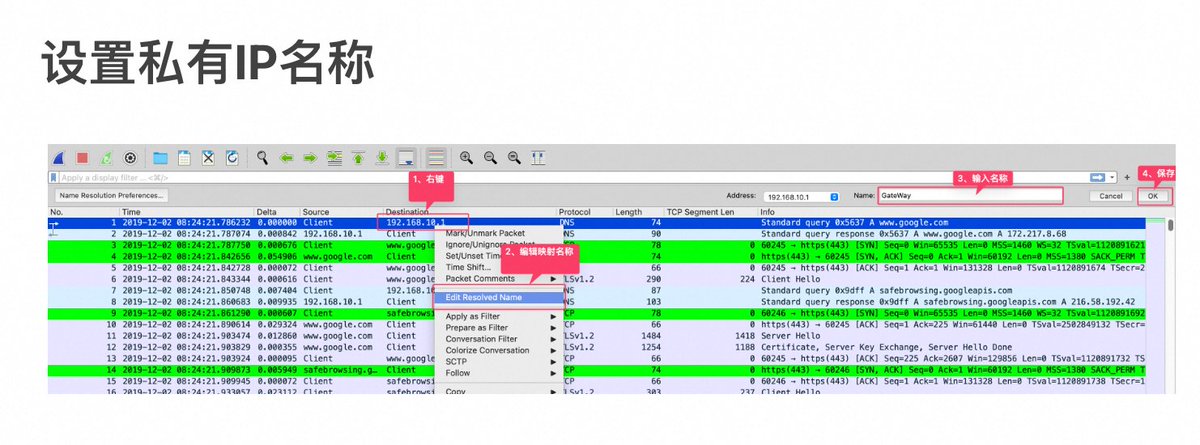Click the Protocol column header
This screenshot has width=1200, height=445.
[584, 212]
